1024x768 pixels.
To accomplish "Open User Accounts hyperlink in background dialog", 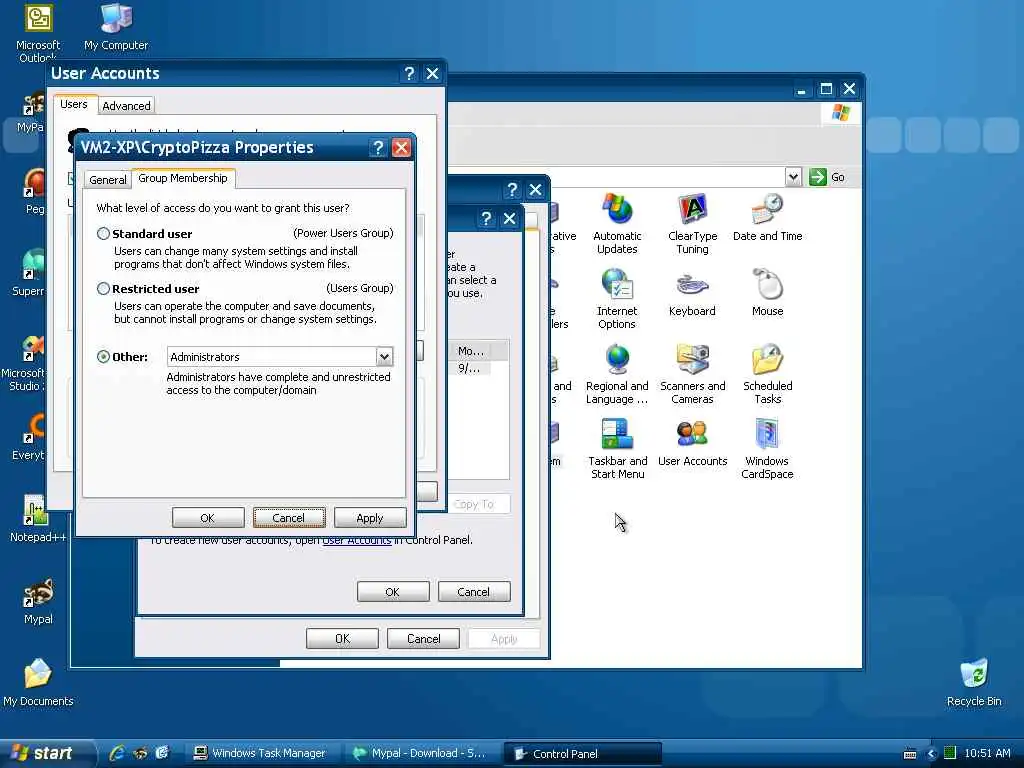I will [x=357, y=541].
